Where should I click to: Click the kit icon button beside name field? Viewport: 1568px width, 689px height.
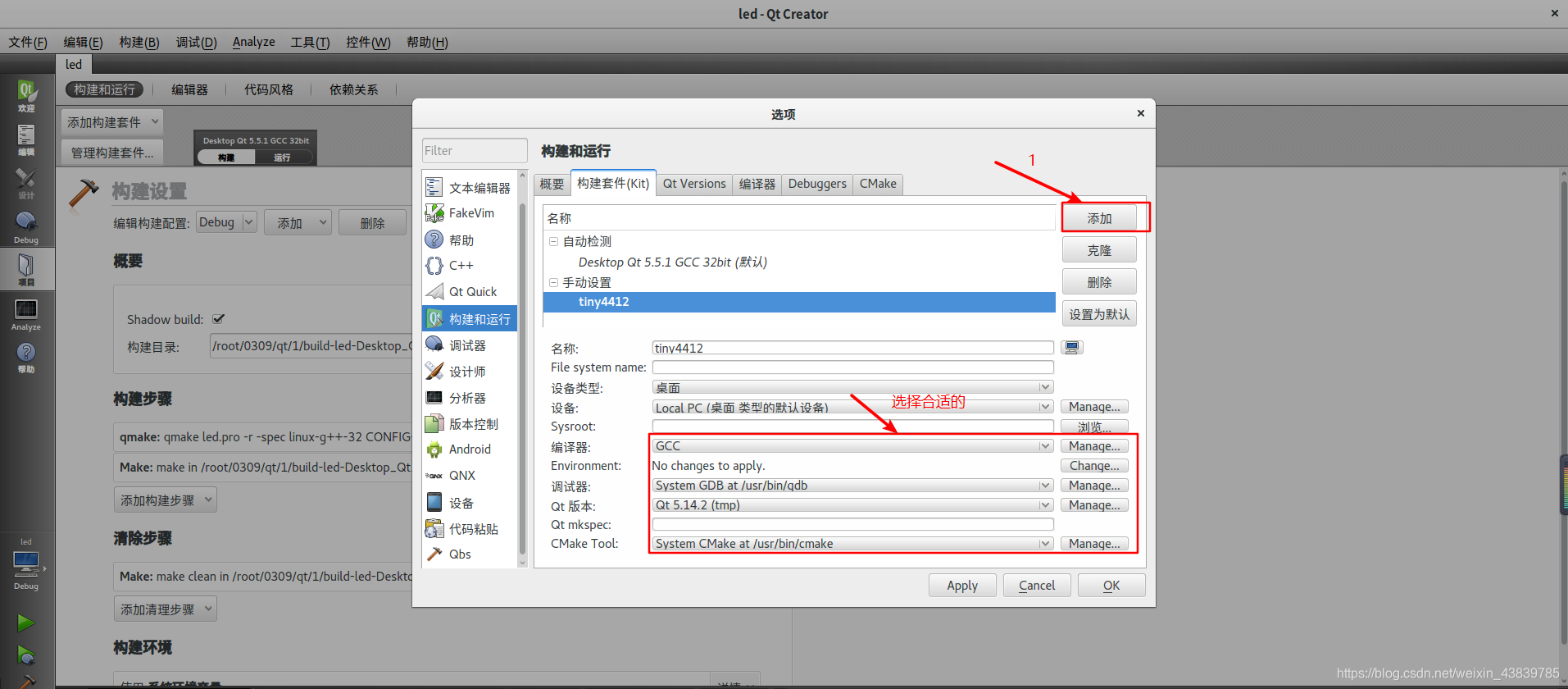click(1071, 348)
